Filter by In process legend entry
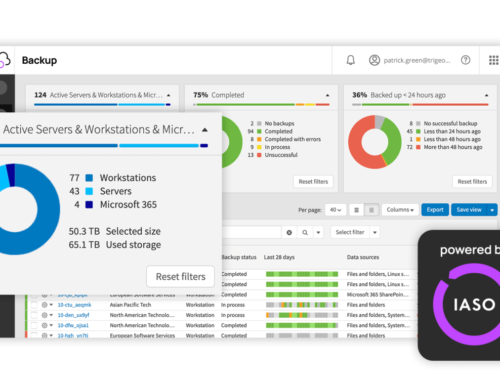The width and height of the screenshot is (500, 383). pos(277,147)
